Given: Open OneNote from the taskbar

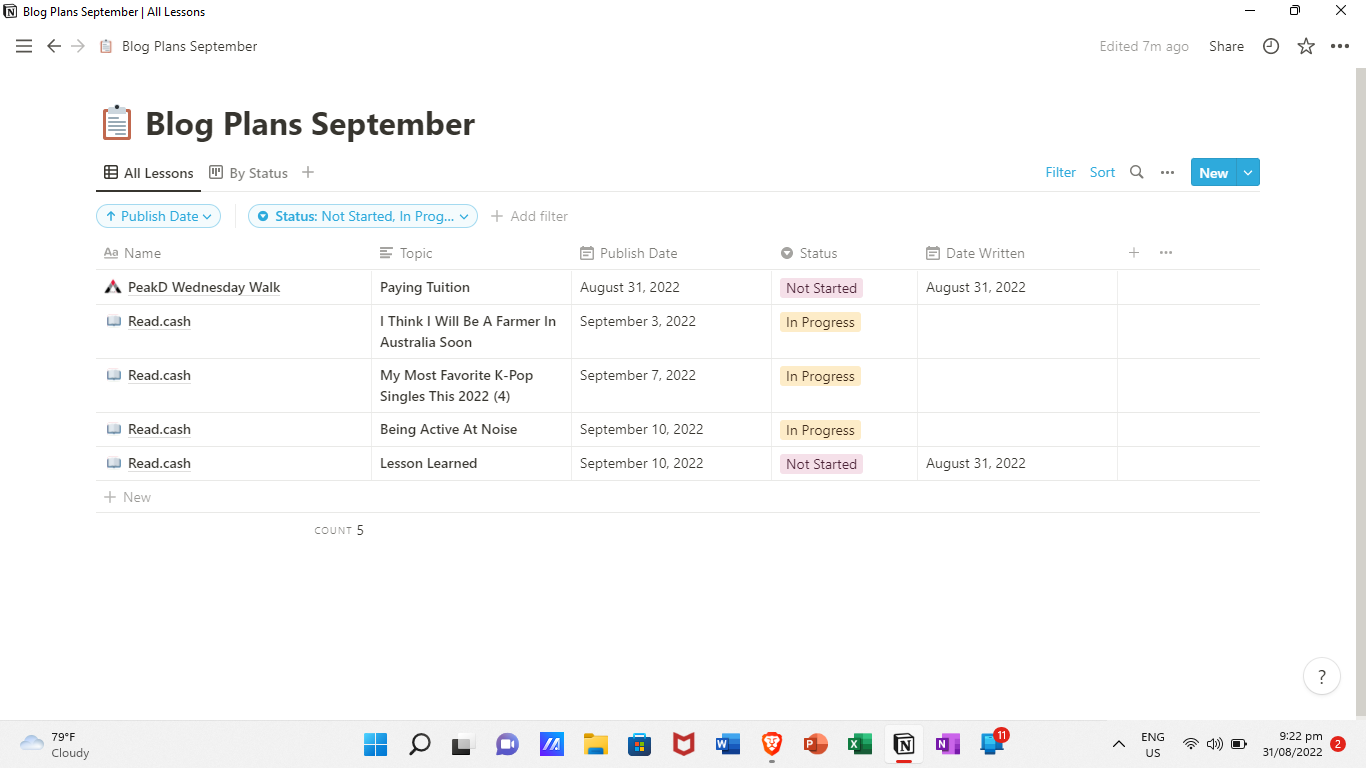Looking at the screenshot, I should [x=947, y=744].
